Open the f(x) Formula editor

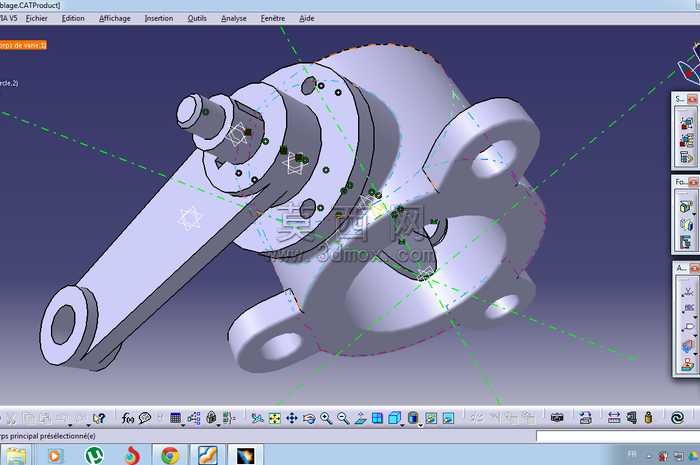coord(128,418)
